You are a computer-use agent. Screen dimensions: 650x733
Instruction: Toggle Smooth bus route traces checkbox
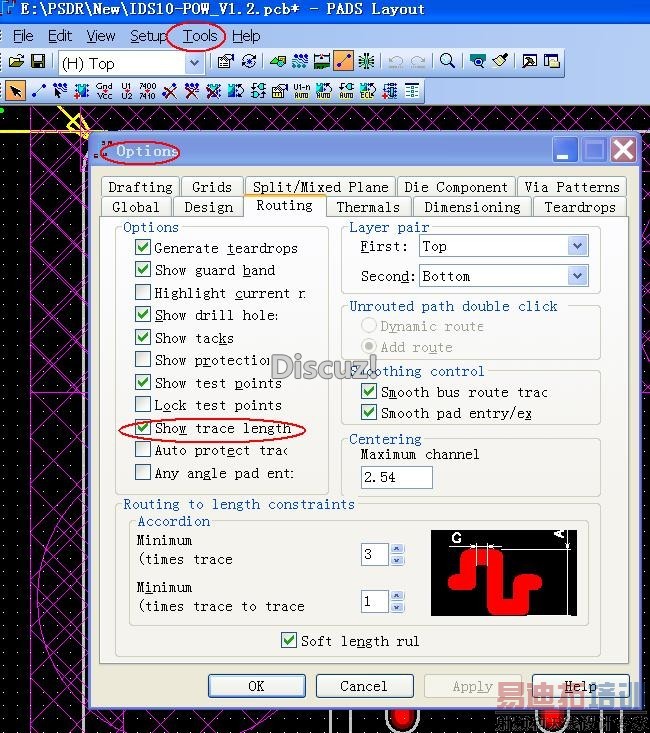click(368, 391)
